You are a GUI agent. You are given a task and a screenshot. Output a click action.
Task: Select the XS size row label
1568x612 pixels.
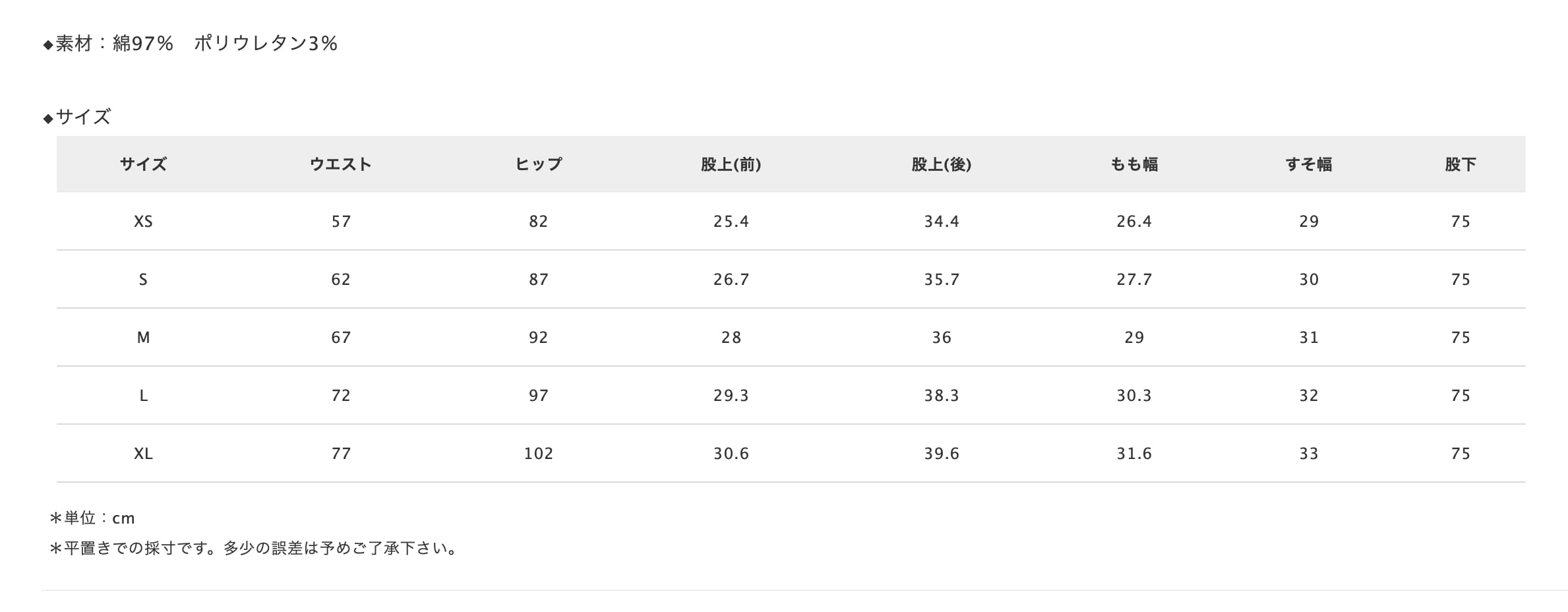pos(143,222)
